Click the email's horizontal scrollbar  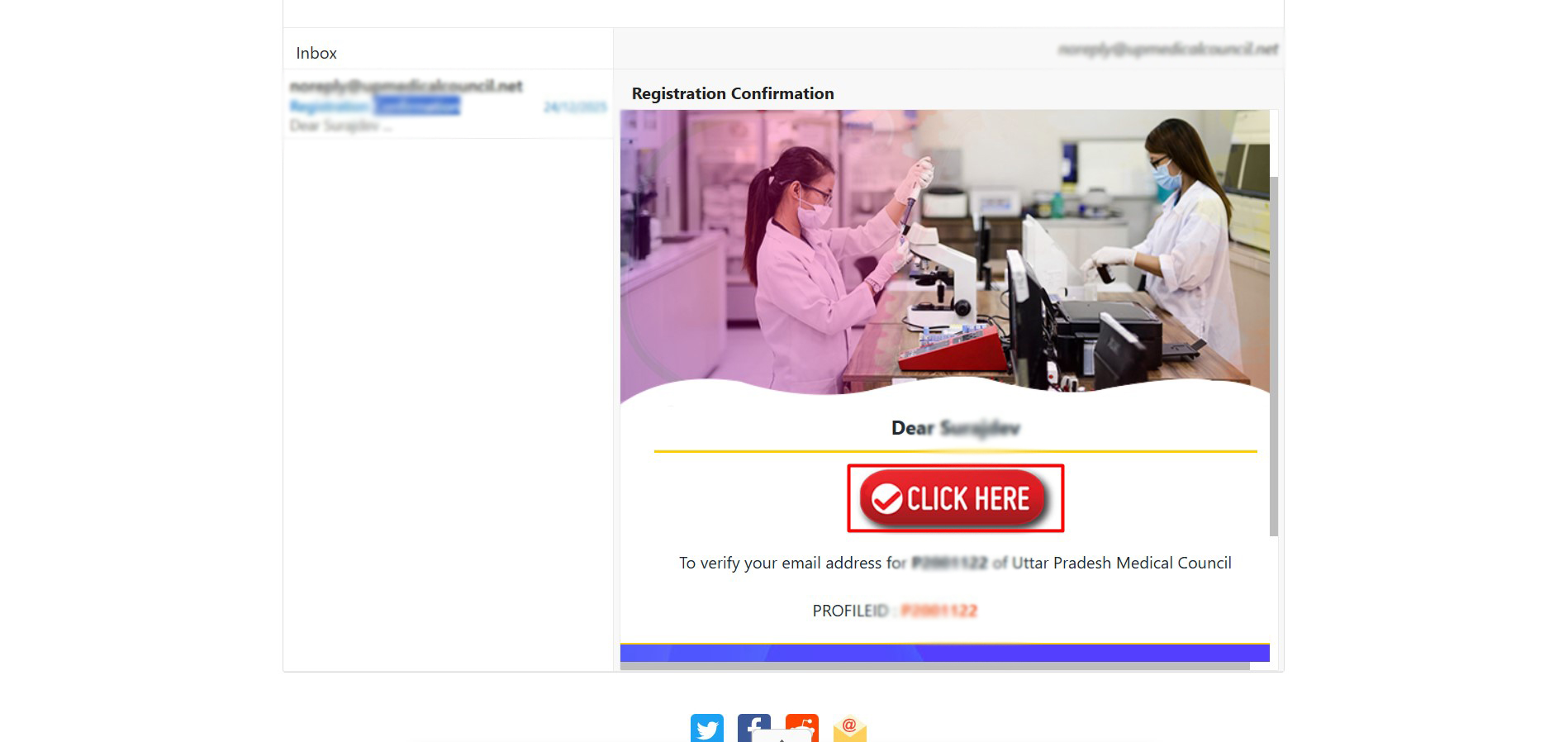pos(935,666)
